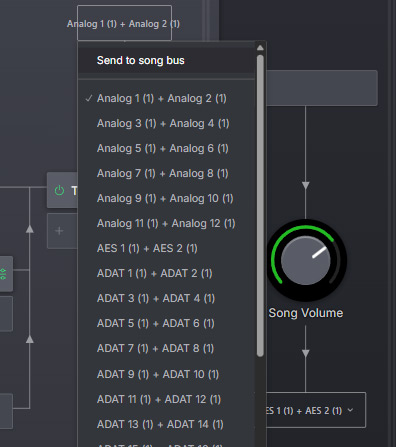
Task: Click the Song Volume knob
Action: pyautogui.click(x=306, y=260)
